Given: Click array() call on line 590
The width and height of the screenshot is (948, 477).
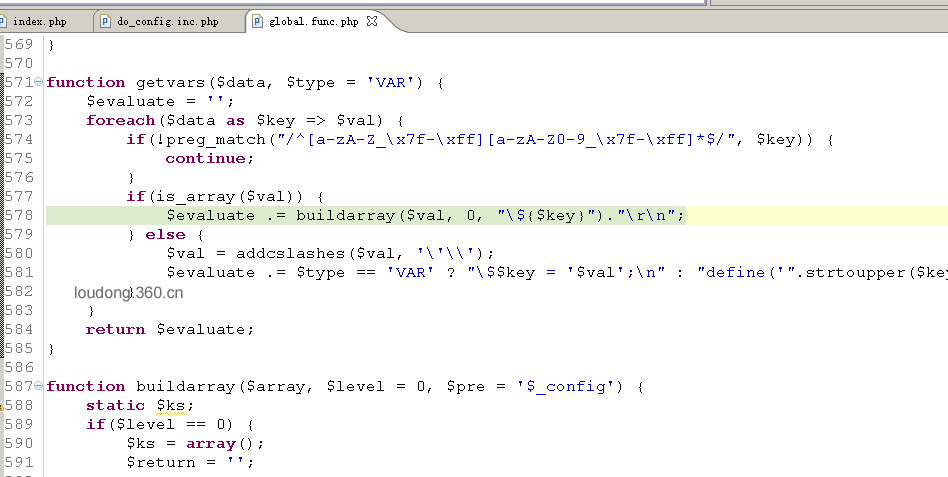Looking at the screenshot, I should [220, 444].
